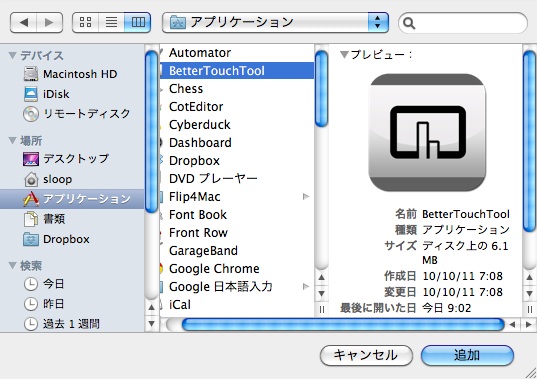The height and width of the screenshot is (379, 537).
Task: Click the 追加 button
Action: click(x=467, y=355)
